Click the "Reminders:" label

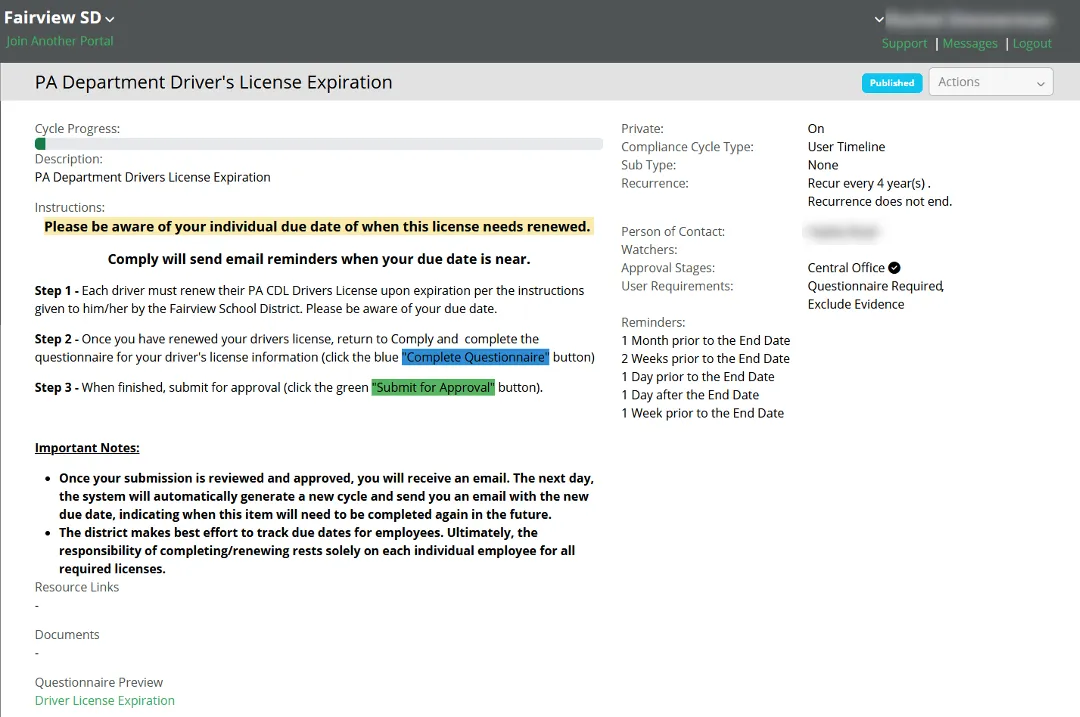tap(653, 322)
